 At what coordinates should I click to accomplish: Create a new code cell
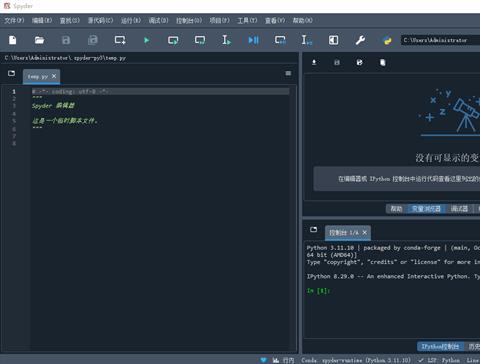[120, 40]
